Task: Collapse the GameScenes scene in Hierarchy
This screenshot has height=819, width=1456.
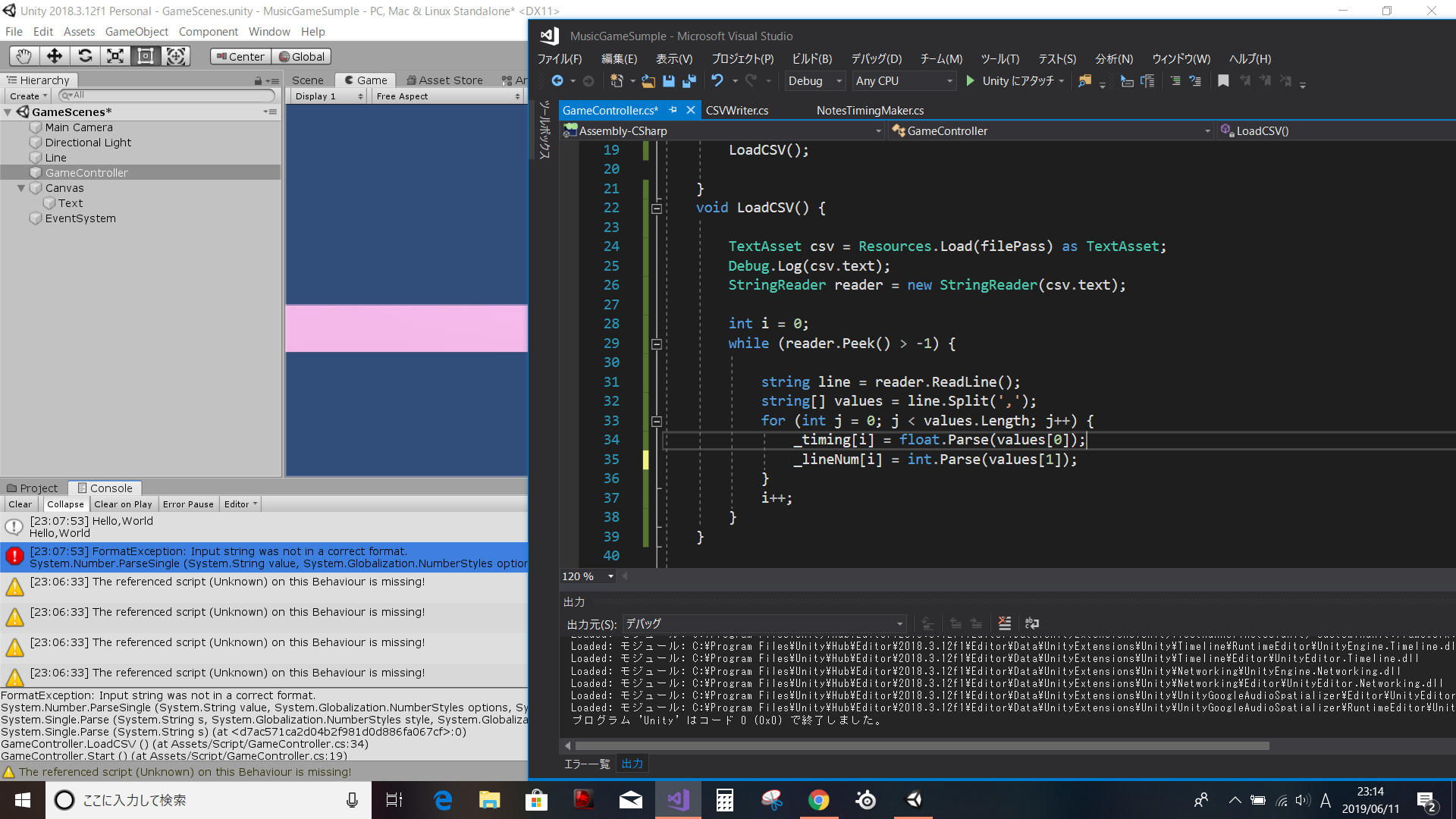Action: [8, 112]
